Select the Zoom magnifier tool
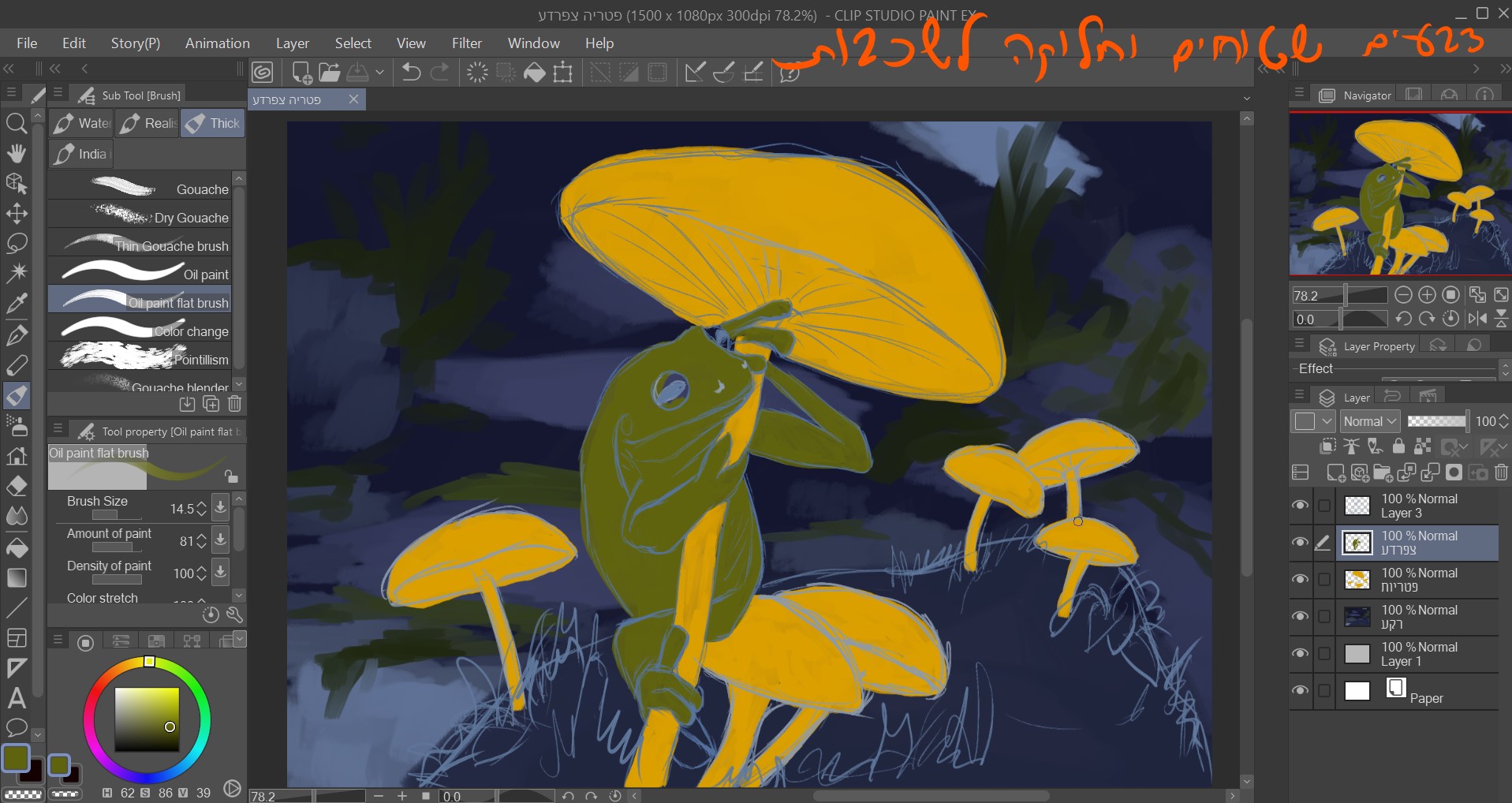 coord(17,123)
